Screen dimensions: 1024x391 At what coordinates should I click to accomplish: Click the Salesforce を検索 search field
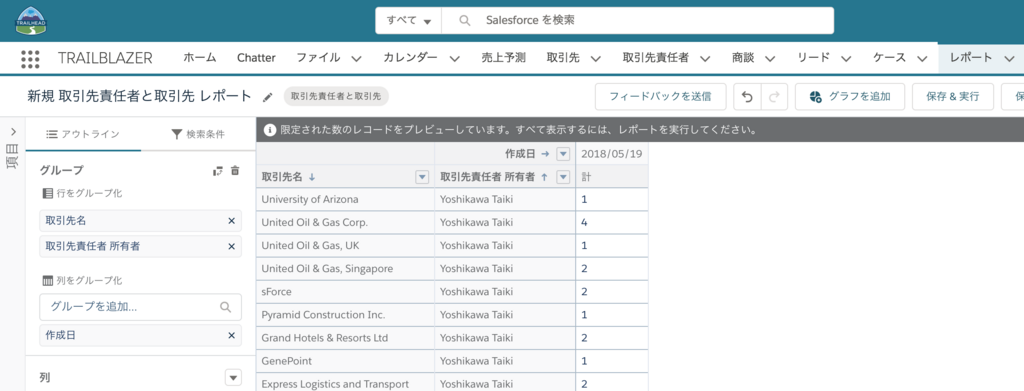pyautogui.click(x=637, y=20)
